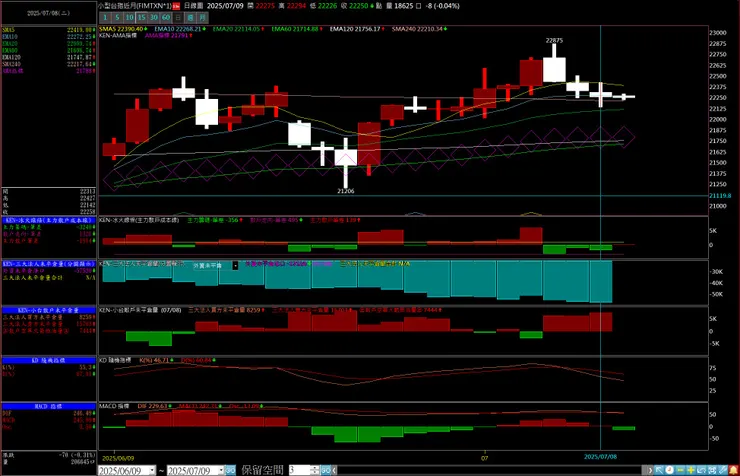Click the 2025/07/09 date in the chart header
This screenshot has height=476, width=740.
(225, 6)
